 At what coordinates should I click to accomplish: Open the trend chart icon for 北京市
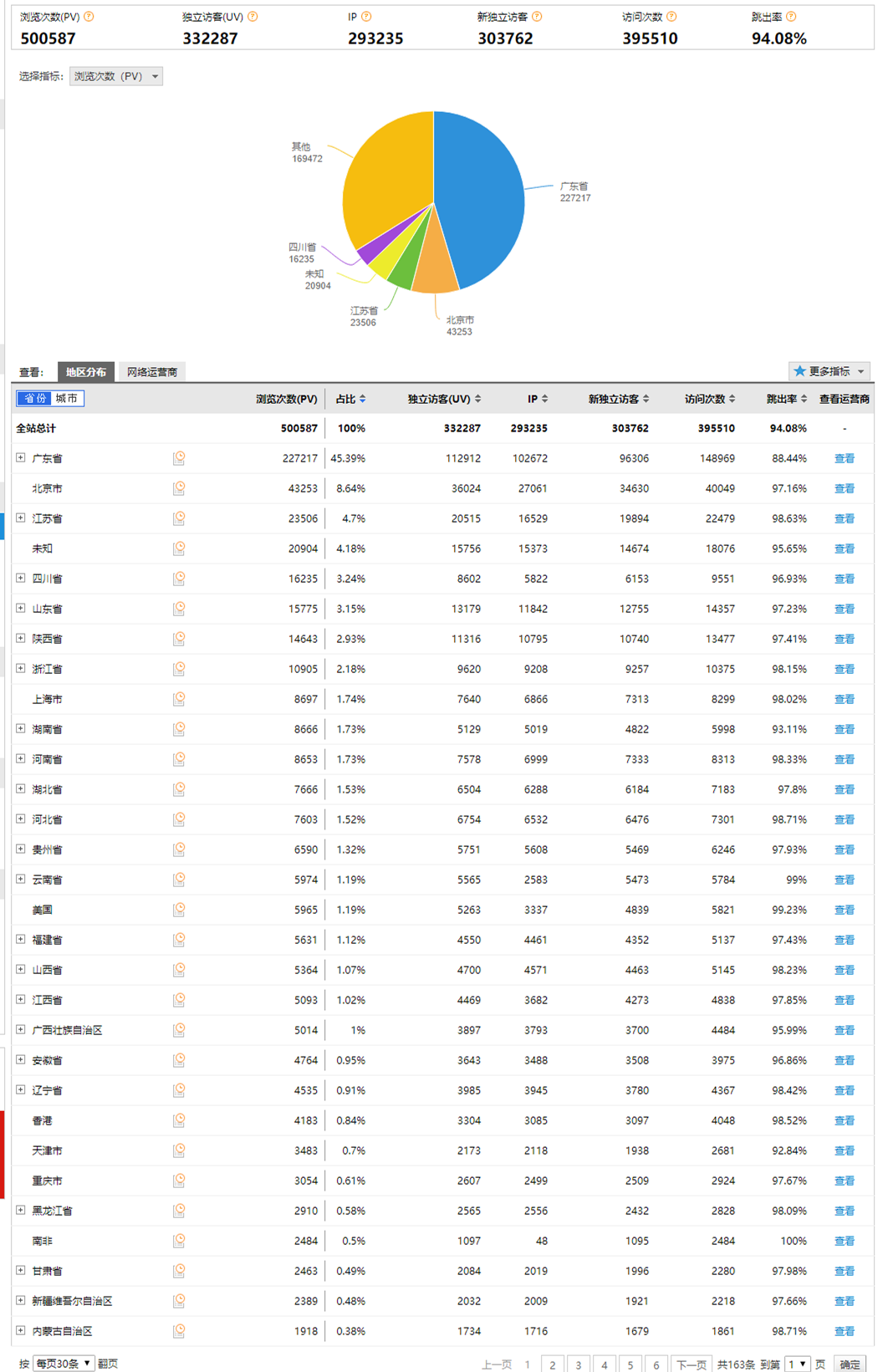(179, 488)
